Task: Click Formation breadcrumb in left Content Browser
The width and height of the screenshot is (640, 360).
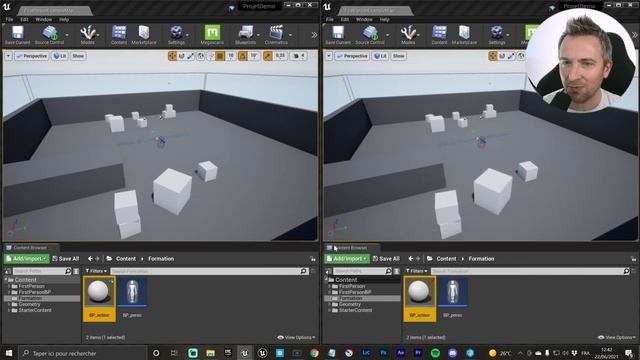Action: click(161, 259)
